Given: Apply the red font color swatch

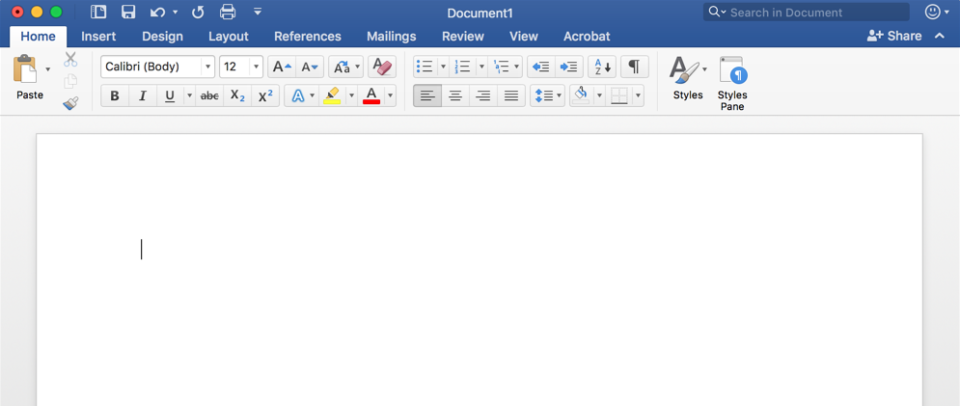Looking at the screenshot, I should [x=372, y=96].
